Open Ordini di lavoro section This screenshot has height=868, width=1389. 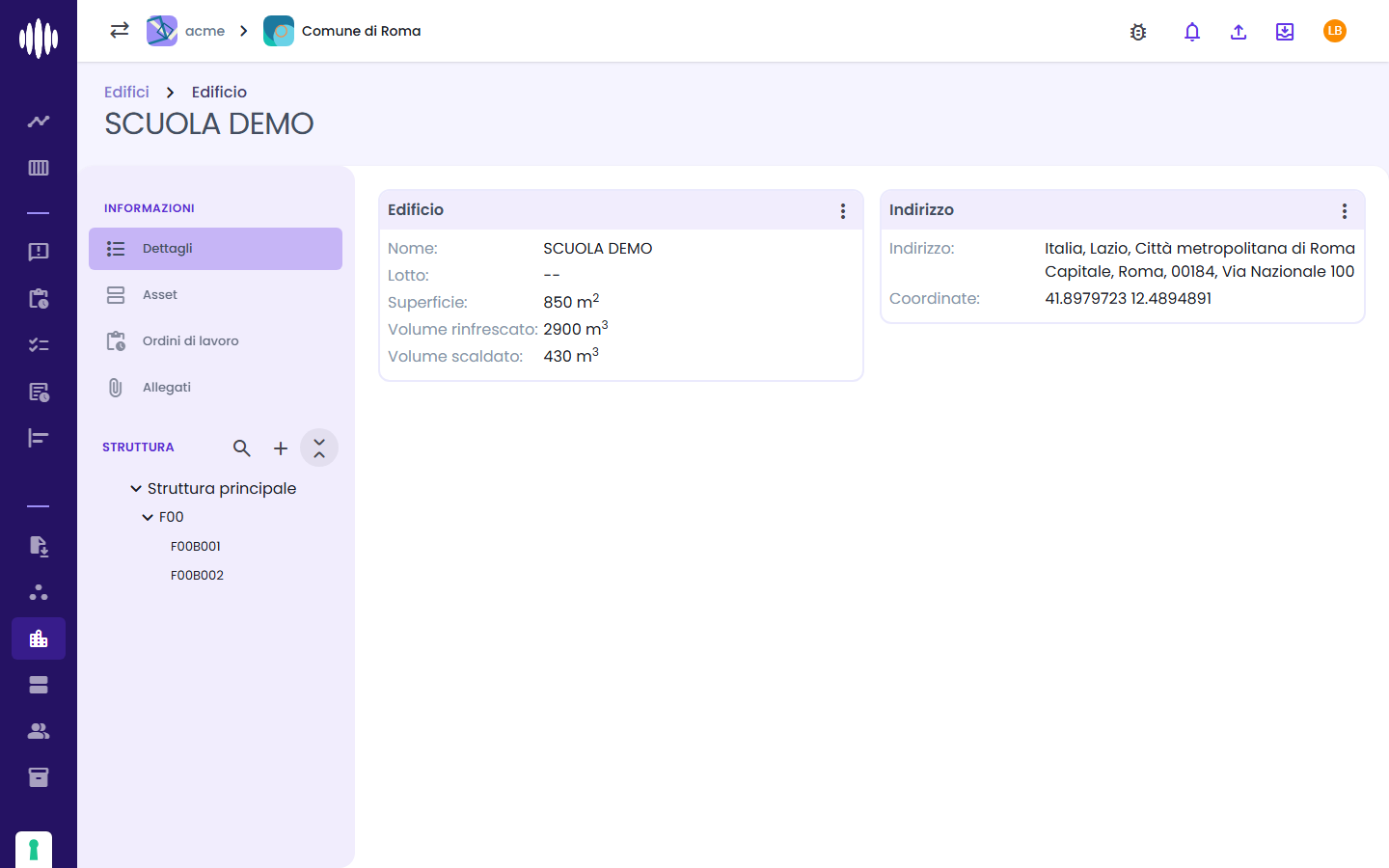(x=215, y=341)
